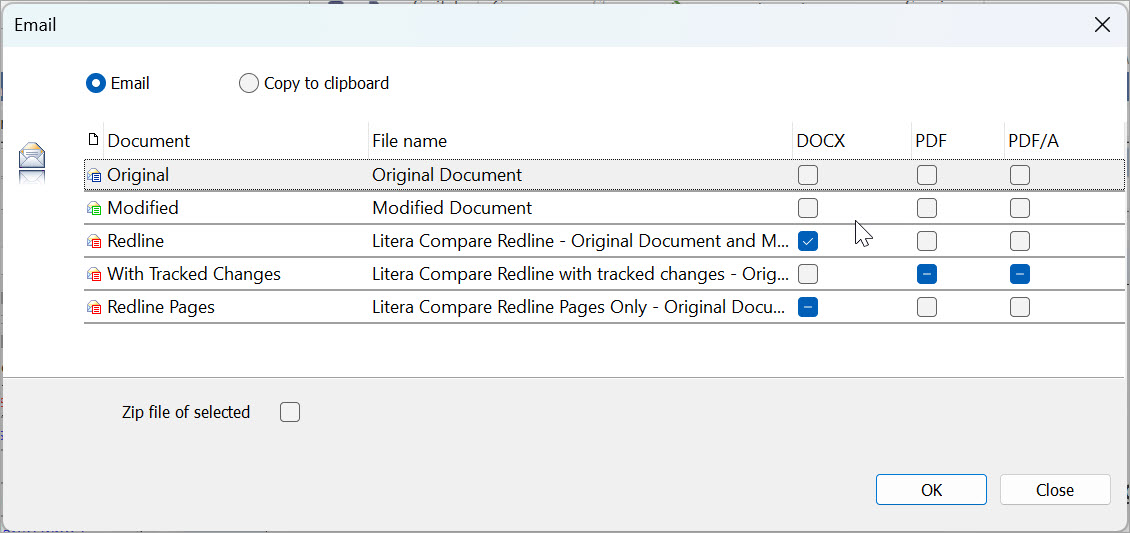The image size is (1130, 533).
Task: Check PDF/A for Redline row
Action: click(1020, 241)
